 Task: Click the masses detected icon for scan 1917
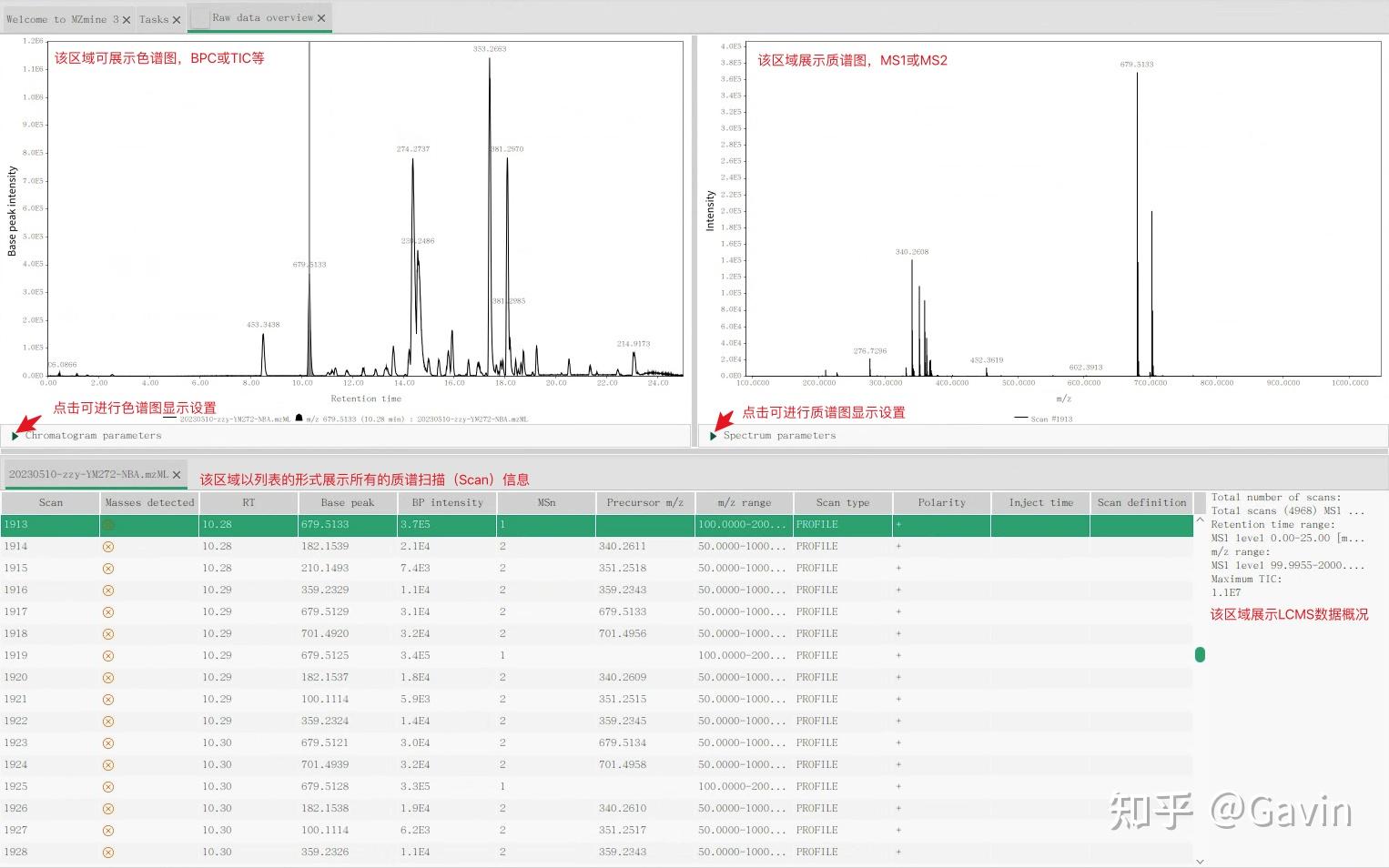108,611
